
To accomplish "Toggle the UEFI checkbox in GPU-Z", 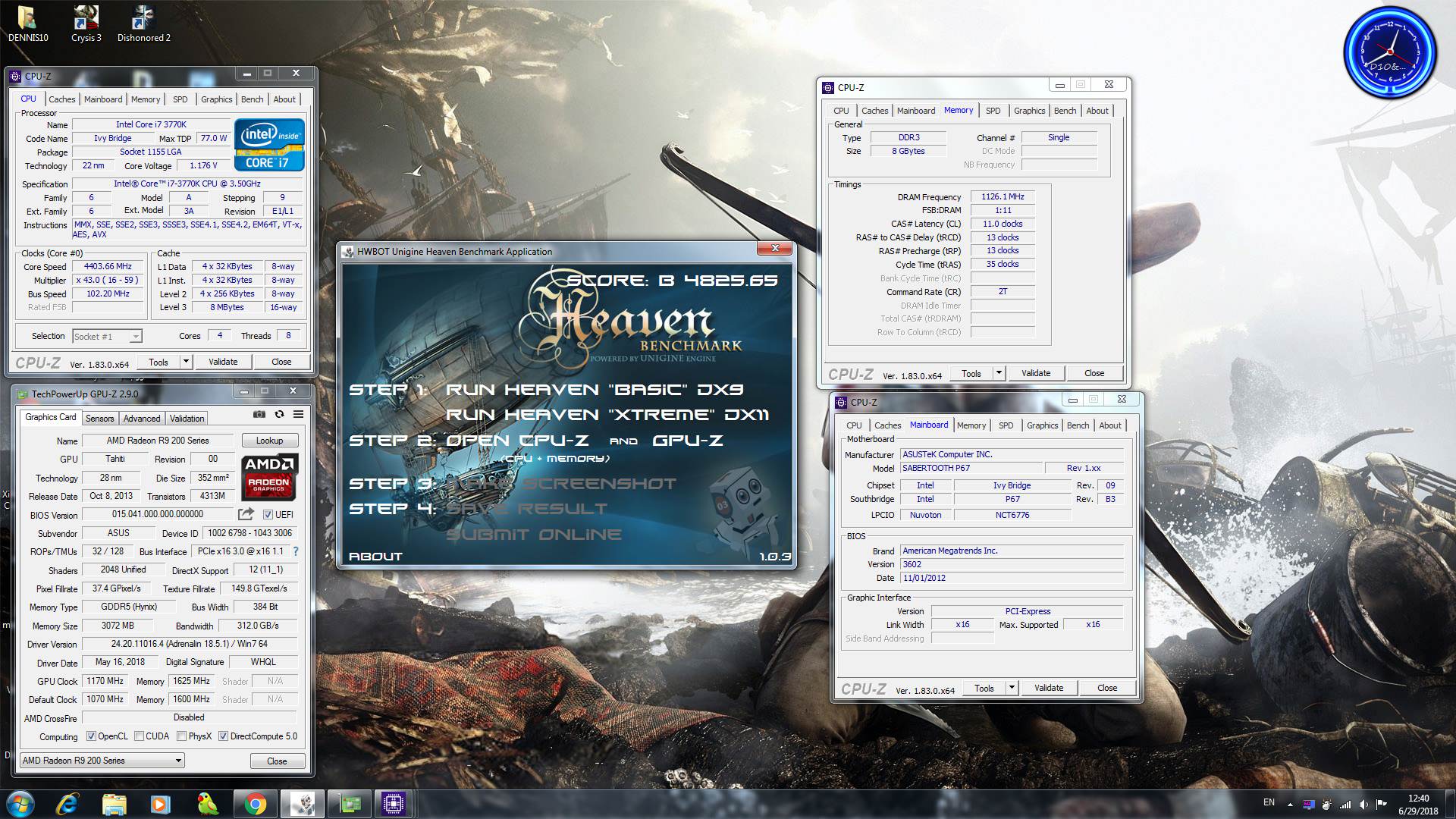I will [x=268, y=514].
